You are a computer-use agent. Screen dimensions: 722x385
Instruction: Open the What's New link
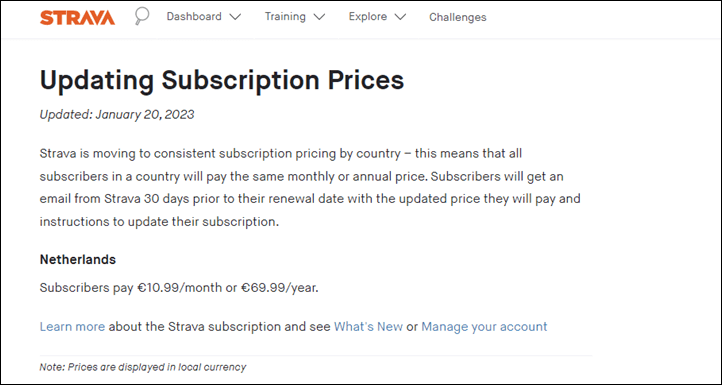click(x=368, y=327)
